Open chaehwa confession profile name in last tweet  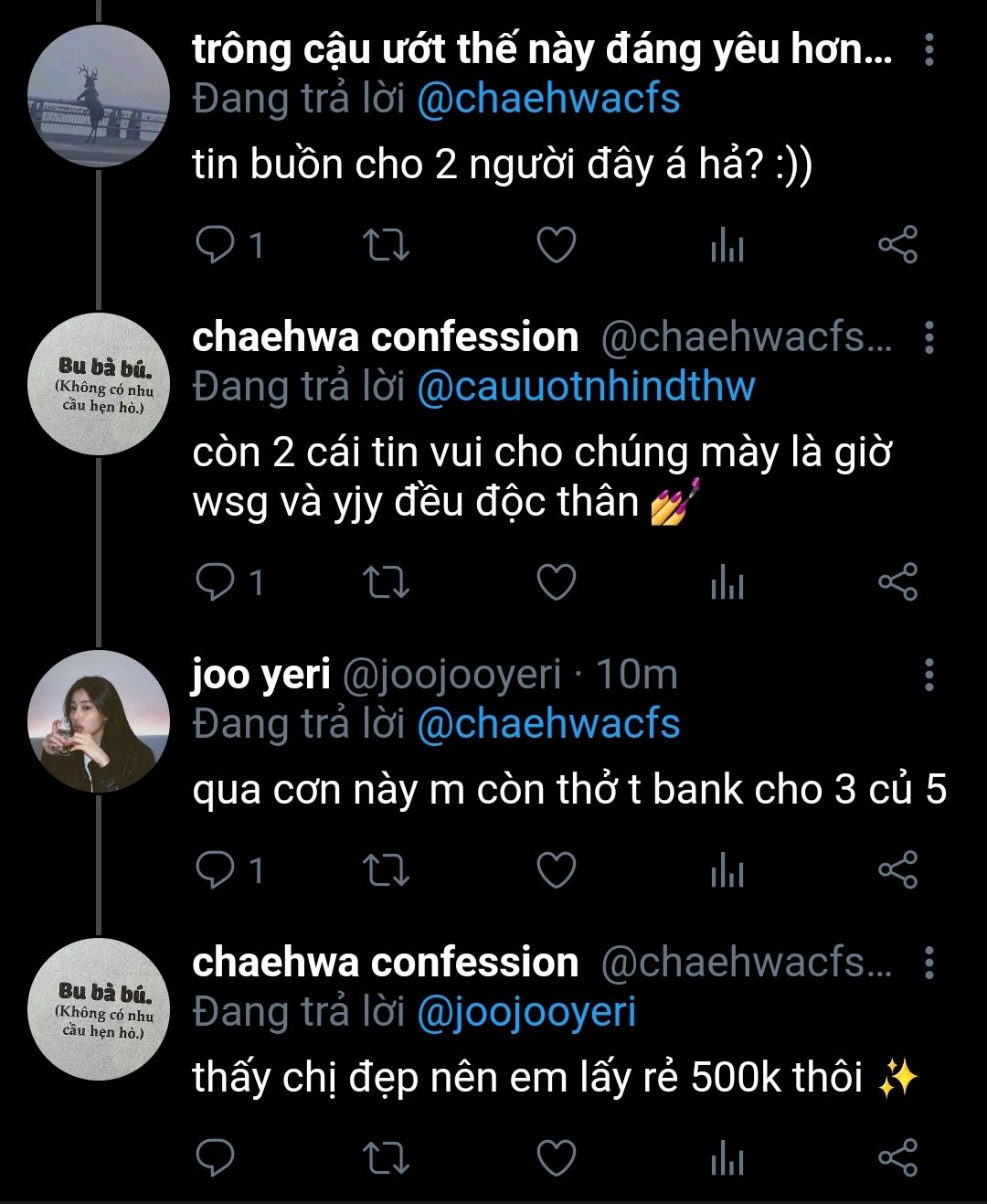386,963
